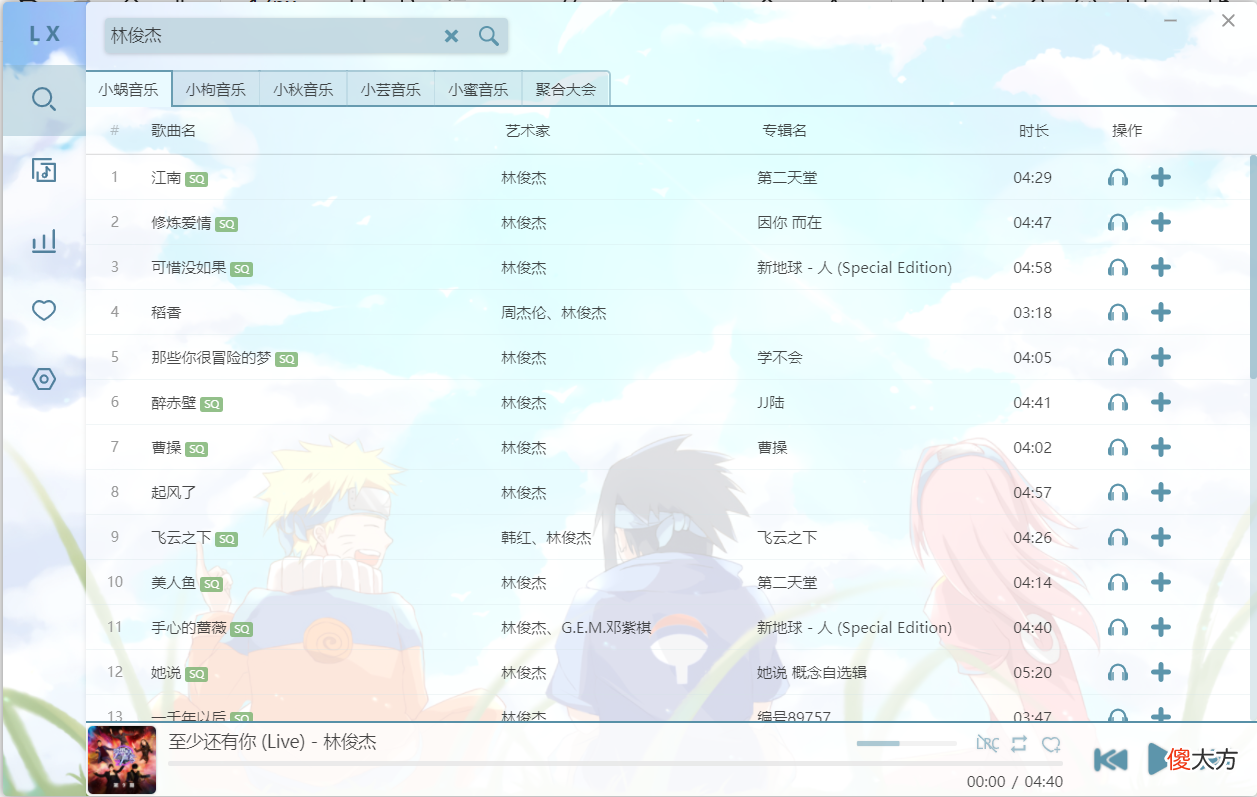The height and width of the screenshot is (797, 1257).
Task: Play 稻香 with headphone icon
Action: coord(1118,313)
